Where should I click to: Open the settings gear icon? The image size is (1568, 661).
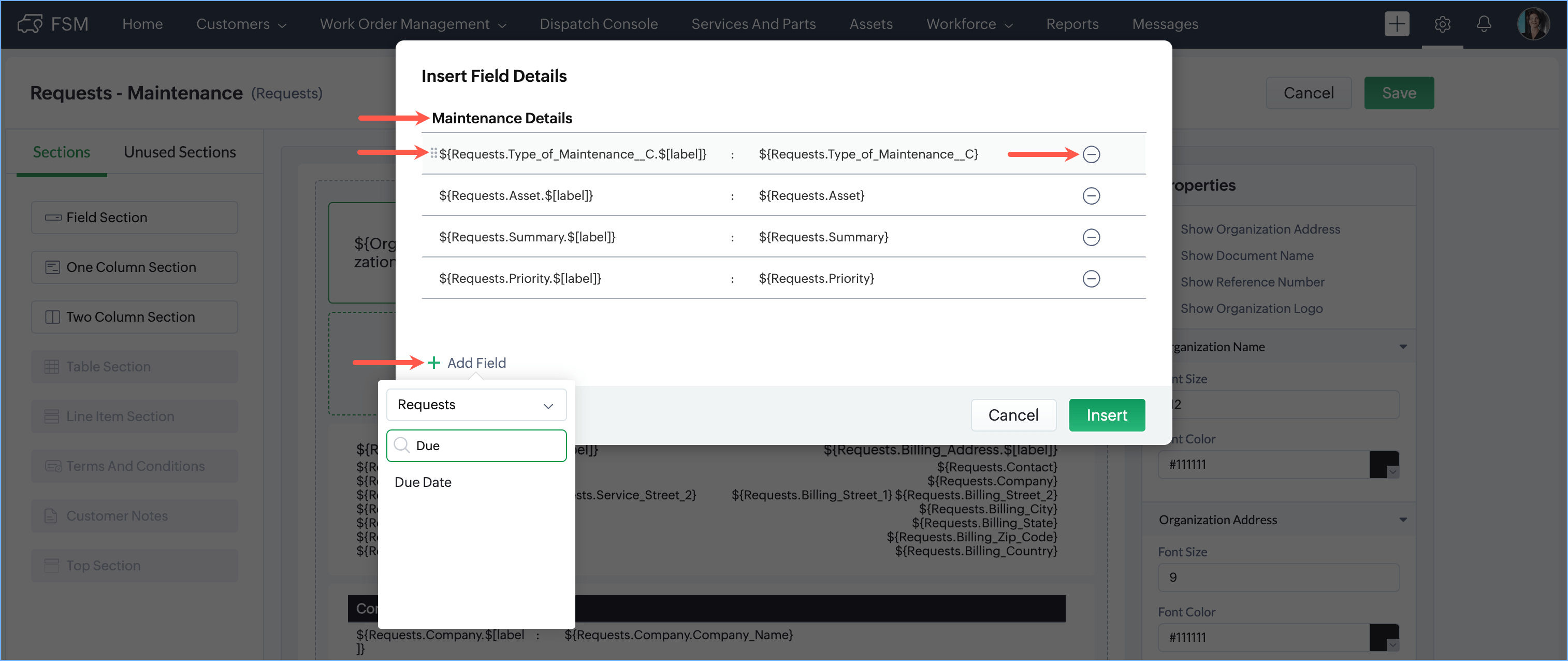click(1442, 24)
